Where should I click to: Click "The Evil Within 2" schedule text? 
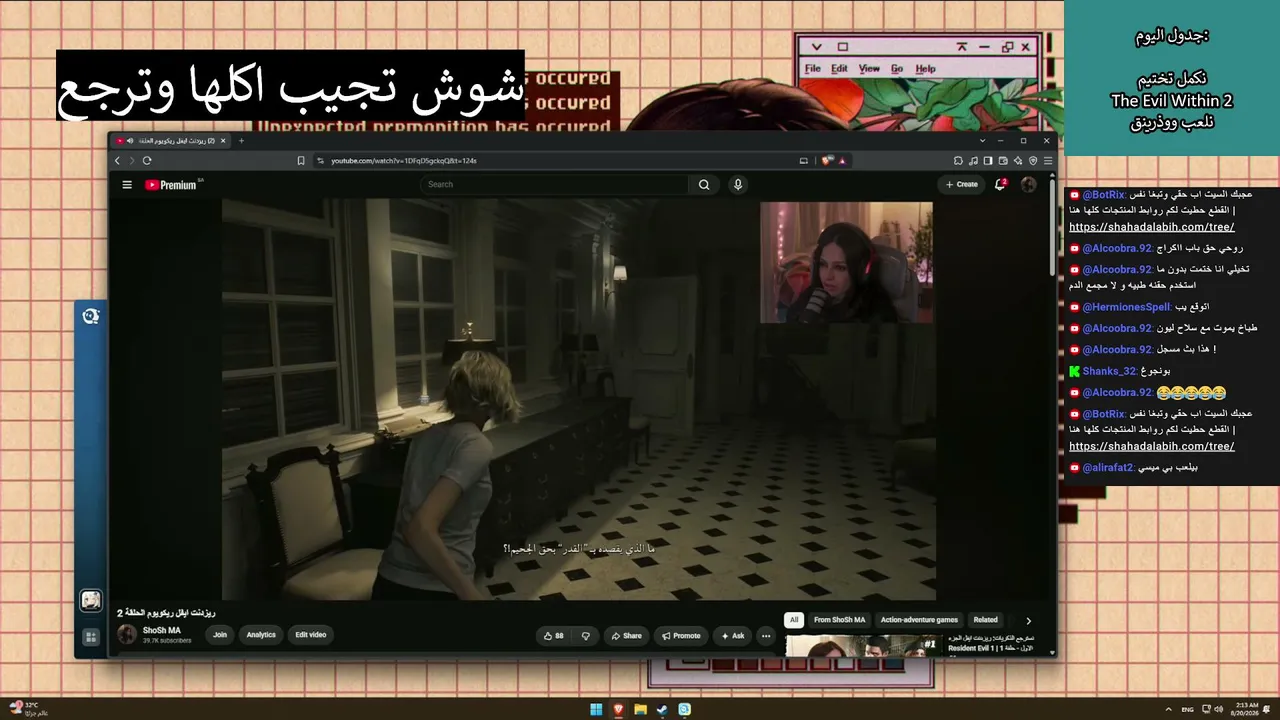(1172, 101)
